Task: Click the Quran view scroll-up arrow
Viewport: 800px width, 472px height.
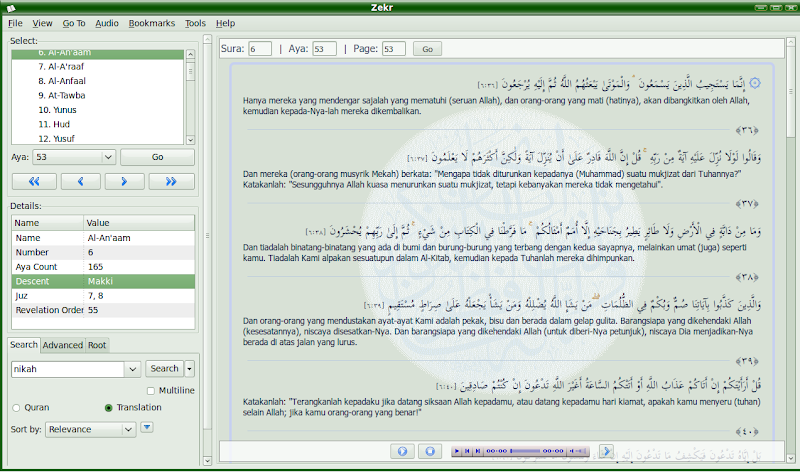Action: [x=791, y=42]
